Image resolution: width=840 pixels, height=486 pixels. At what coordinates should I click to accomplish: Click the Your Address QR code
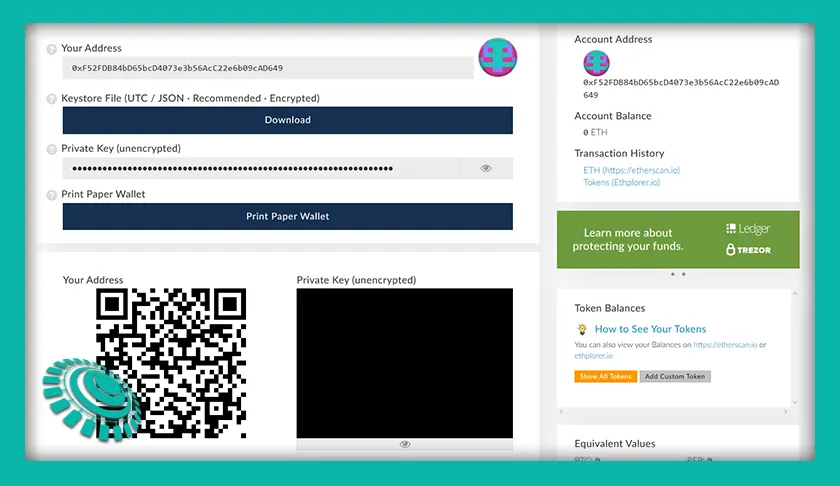(171, 363)
